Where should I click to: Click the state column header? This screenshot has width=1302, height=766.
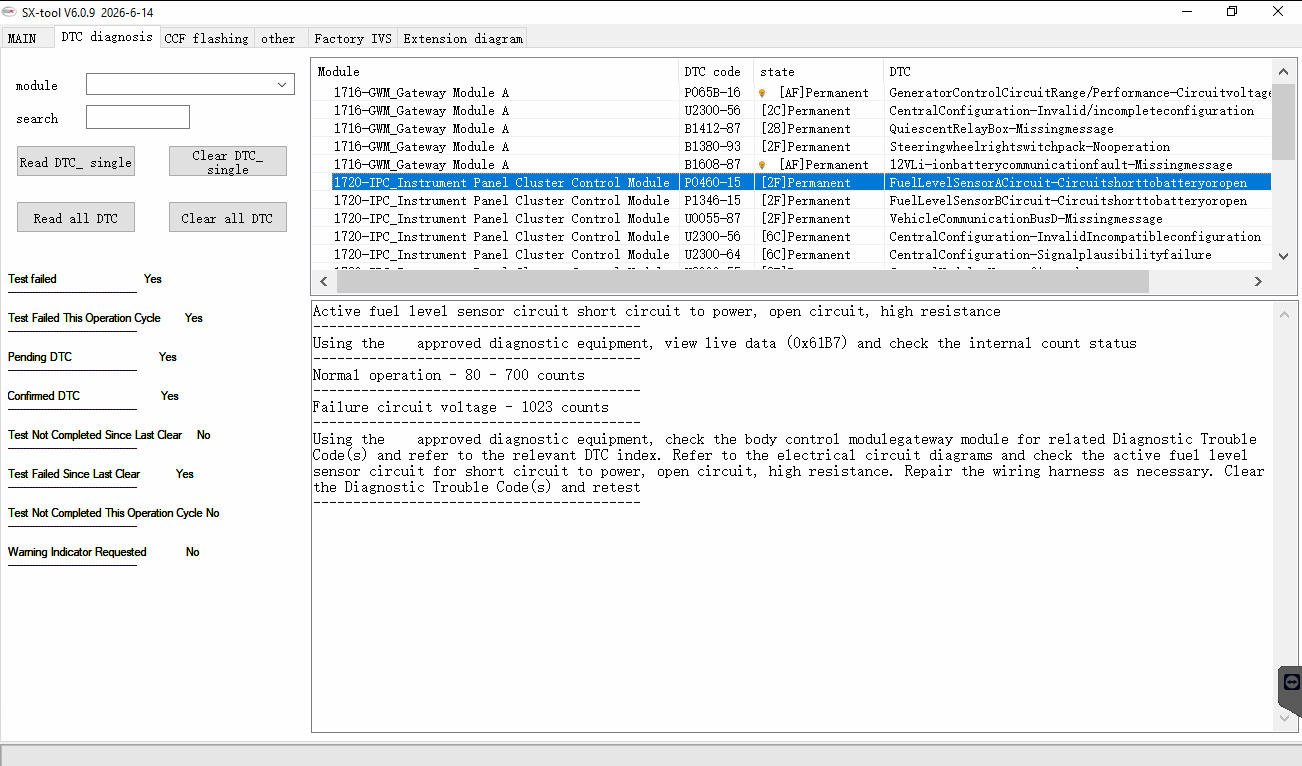819,72
